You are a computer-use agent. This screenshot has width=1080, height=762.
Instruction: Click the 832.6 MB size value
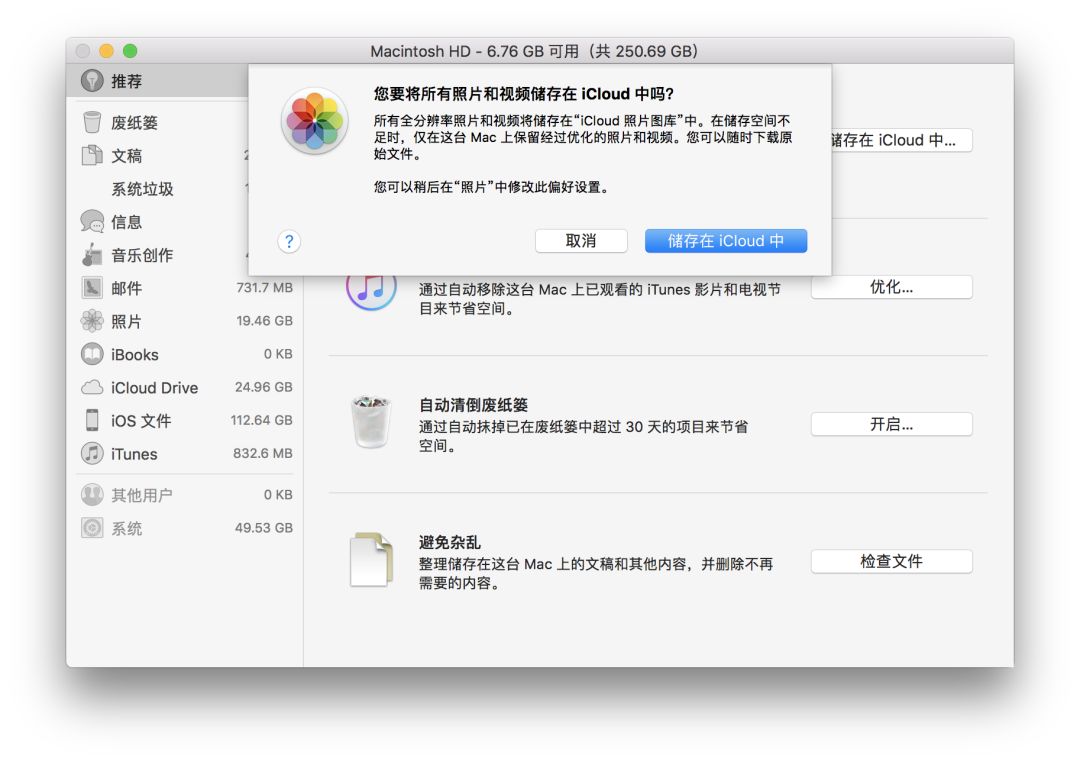tap(263, 453)
